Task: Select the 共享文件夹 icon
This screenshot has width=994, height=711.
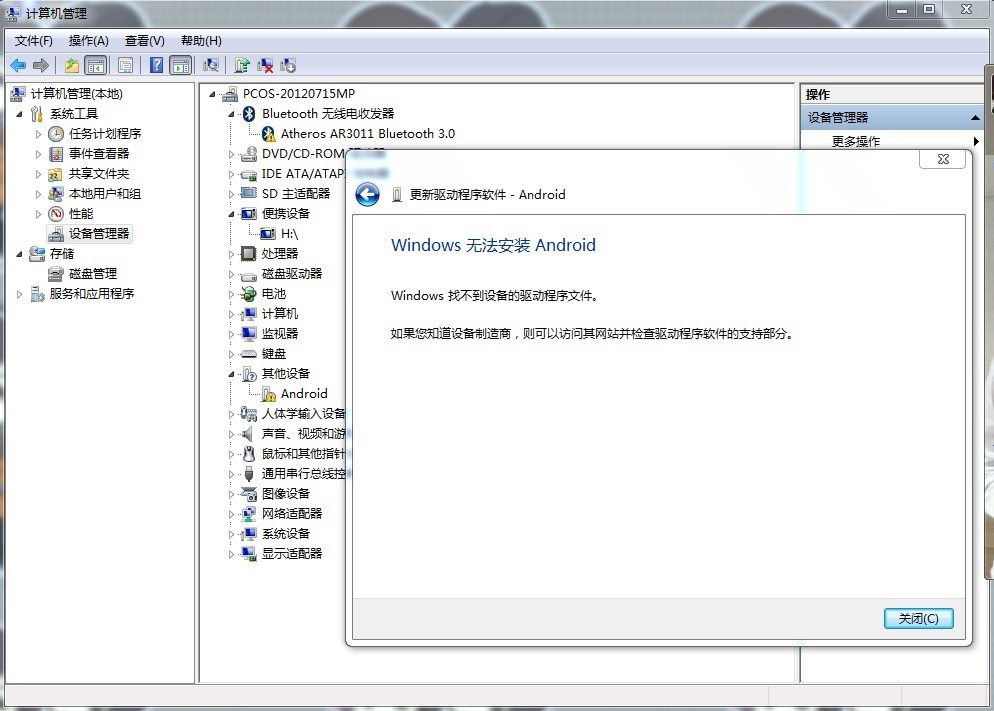Action: 56,174
